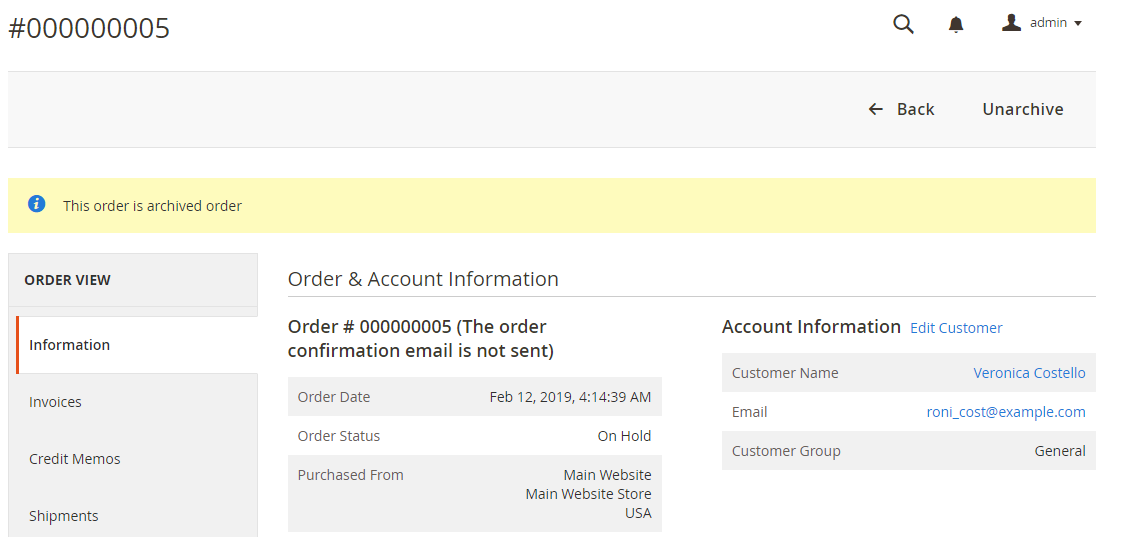Click the Edit Customer link
Viewport: 1121px width, 537px height.
[956, 328]
